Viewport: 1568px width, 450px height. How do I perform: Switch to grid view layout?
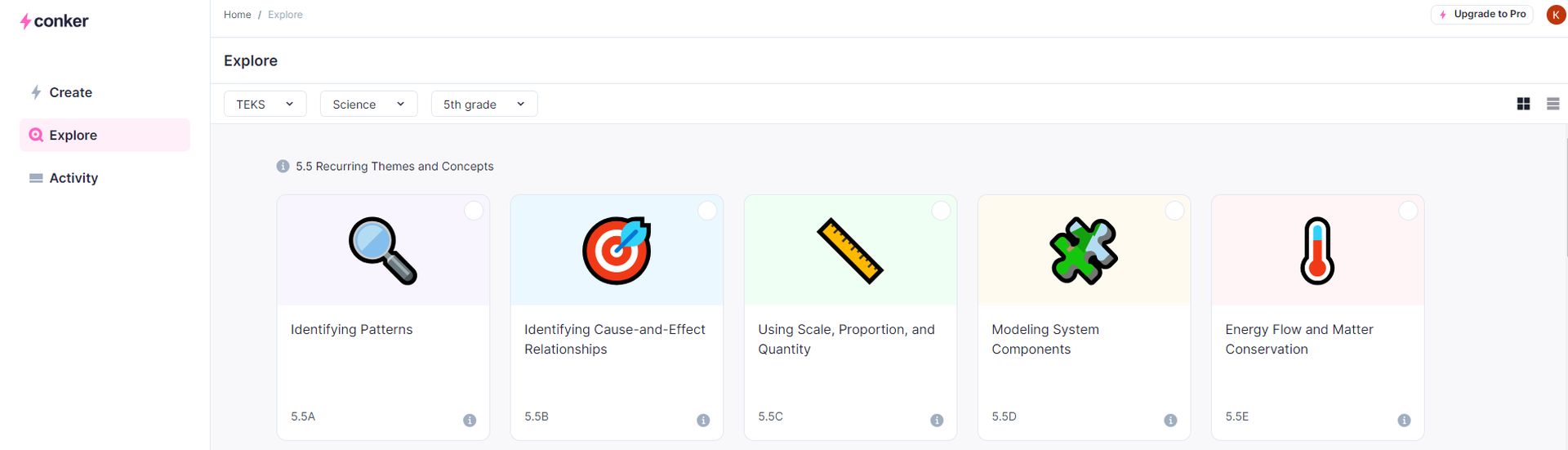click(1523, 104)
